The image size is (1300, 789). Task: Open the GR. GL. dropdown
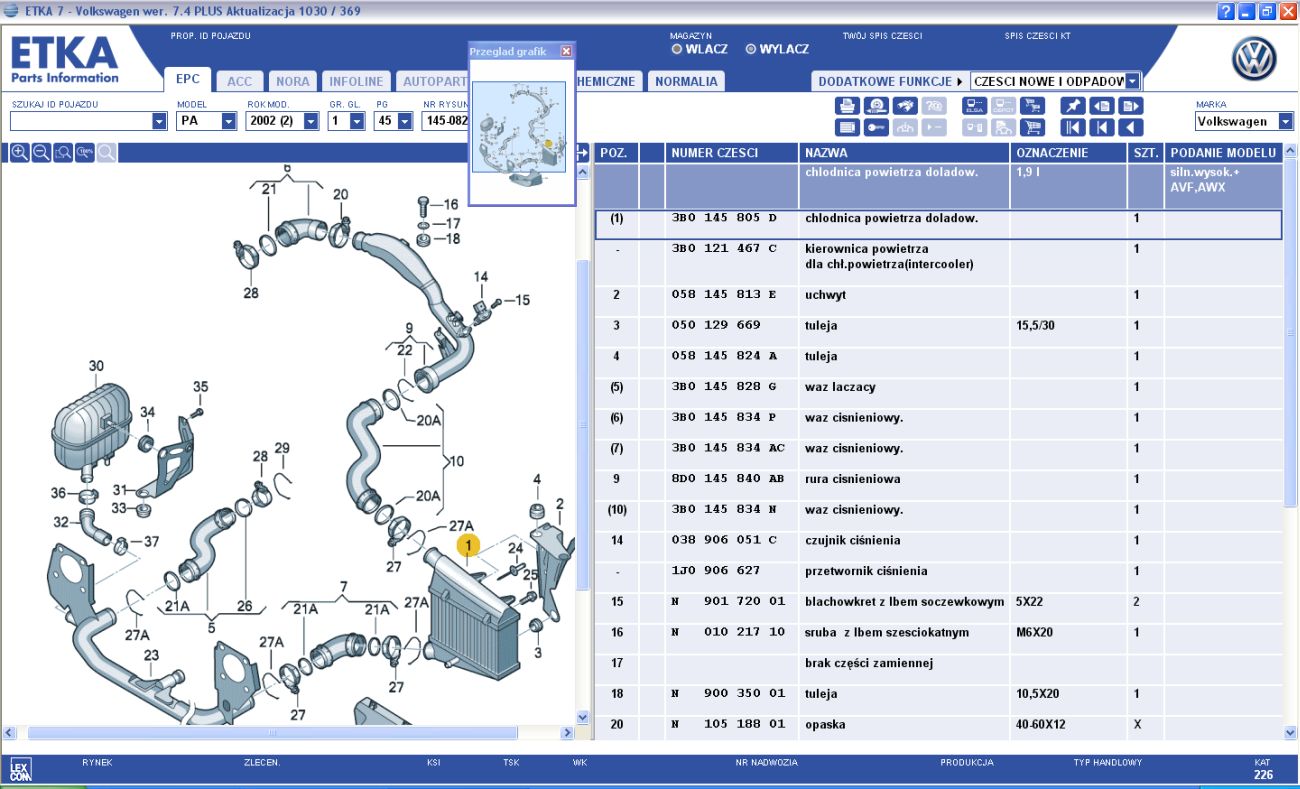(x=357, y=121)
